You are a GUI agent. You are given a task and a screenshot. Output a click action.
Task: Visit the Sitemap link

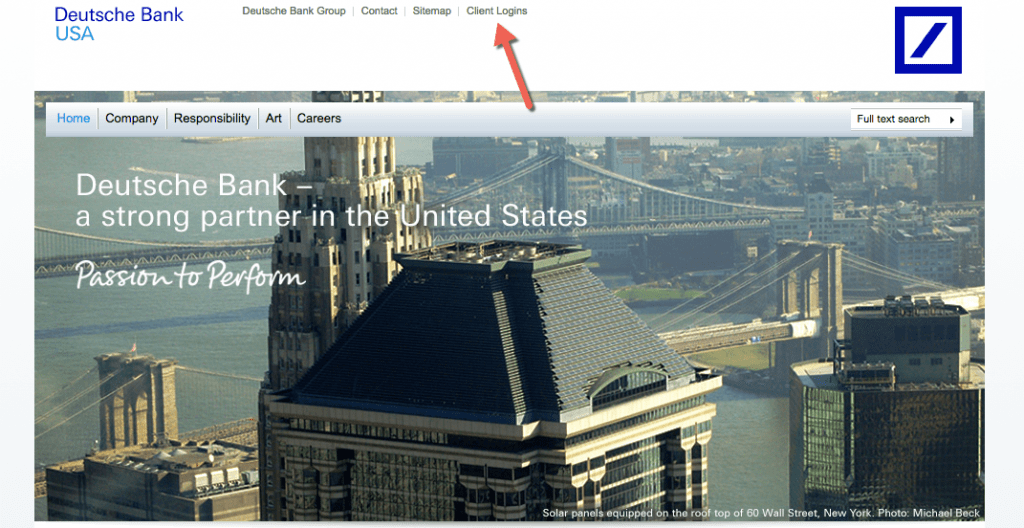[x=432, y=10]
